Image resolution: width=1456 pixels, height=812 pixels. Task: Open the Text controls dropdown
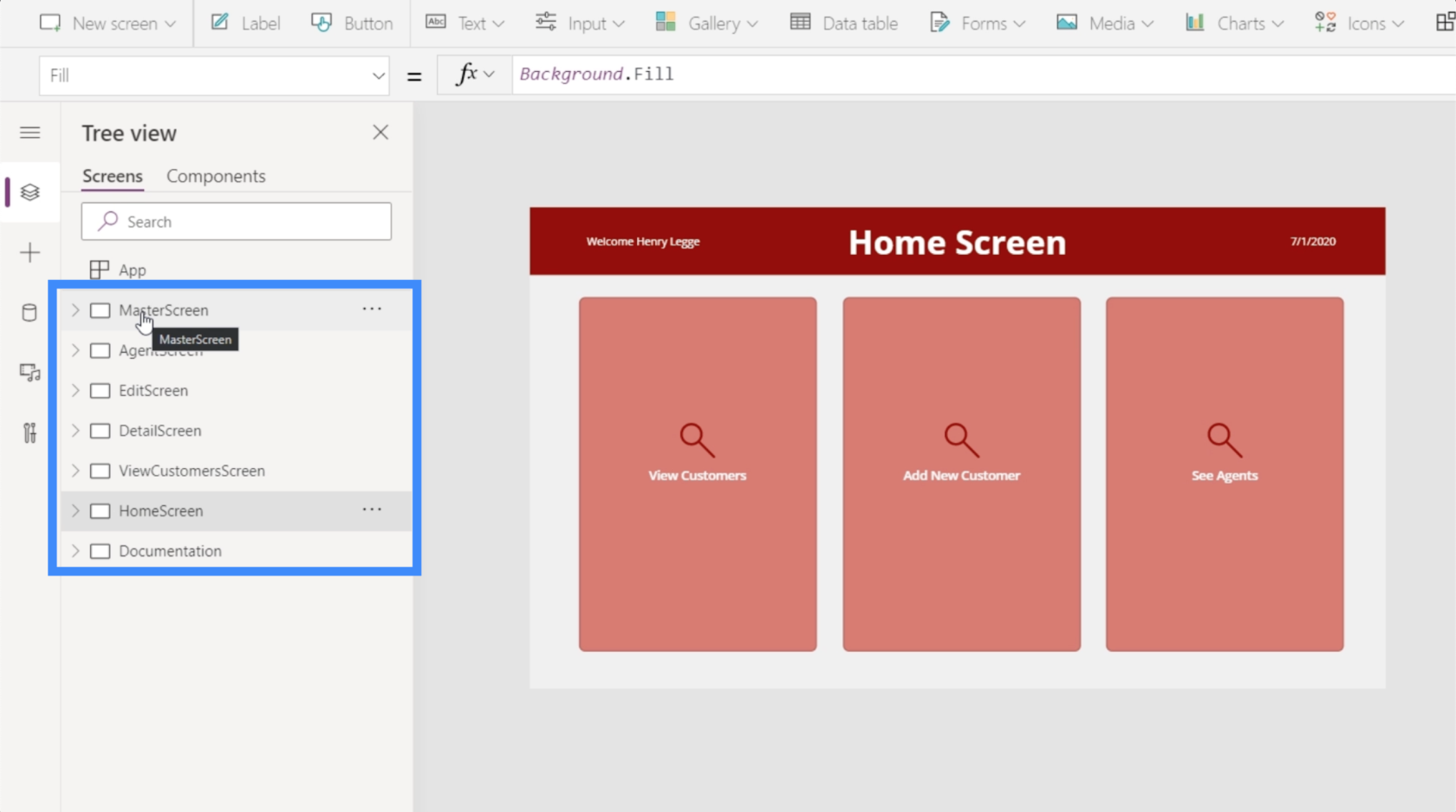[465, 23]
